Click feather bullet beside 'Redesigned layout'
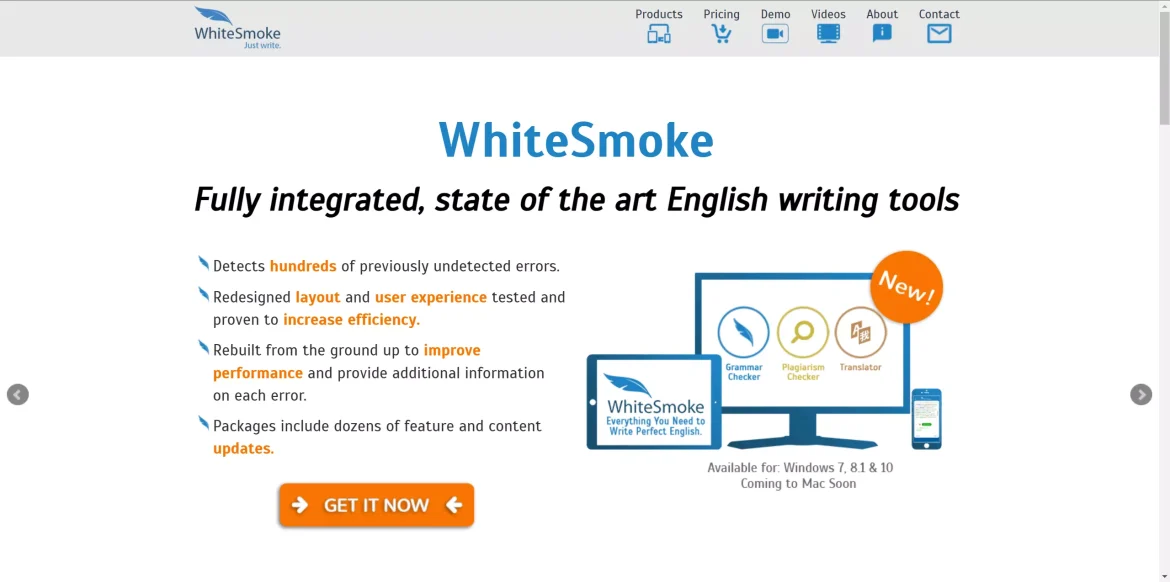The width and height of the screenshot is (1170, 582). tap(203, 294)
